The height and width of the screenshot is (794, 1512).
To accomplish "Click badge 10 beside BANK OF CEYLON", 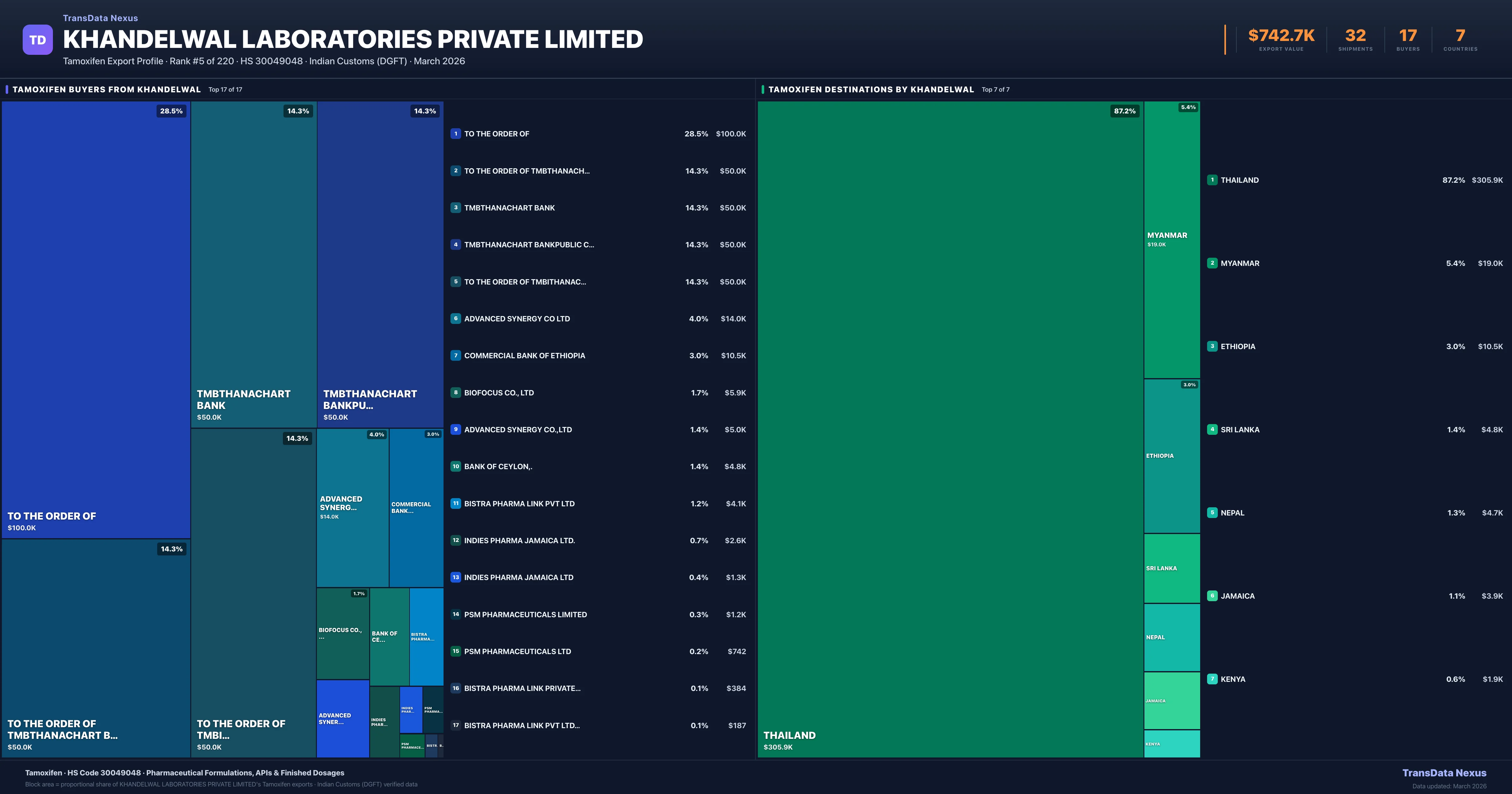I will [456, 466].
